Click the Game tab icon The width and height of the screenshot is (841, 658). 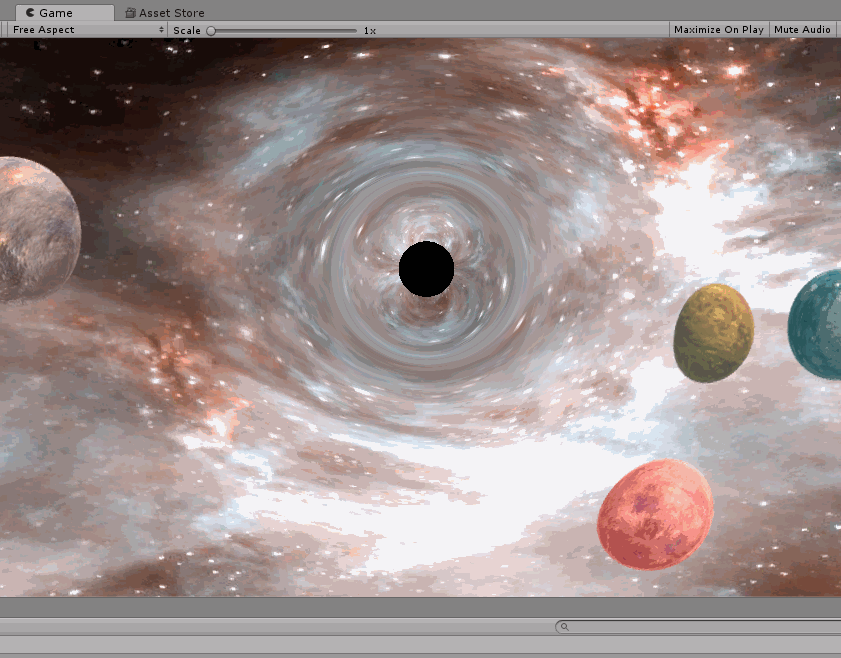(x=31, y=12)
